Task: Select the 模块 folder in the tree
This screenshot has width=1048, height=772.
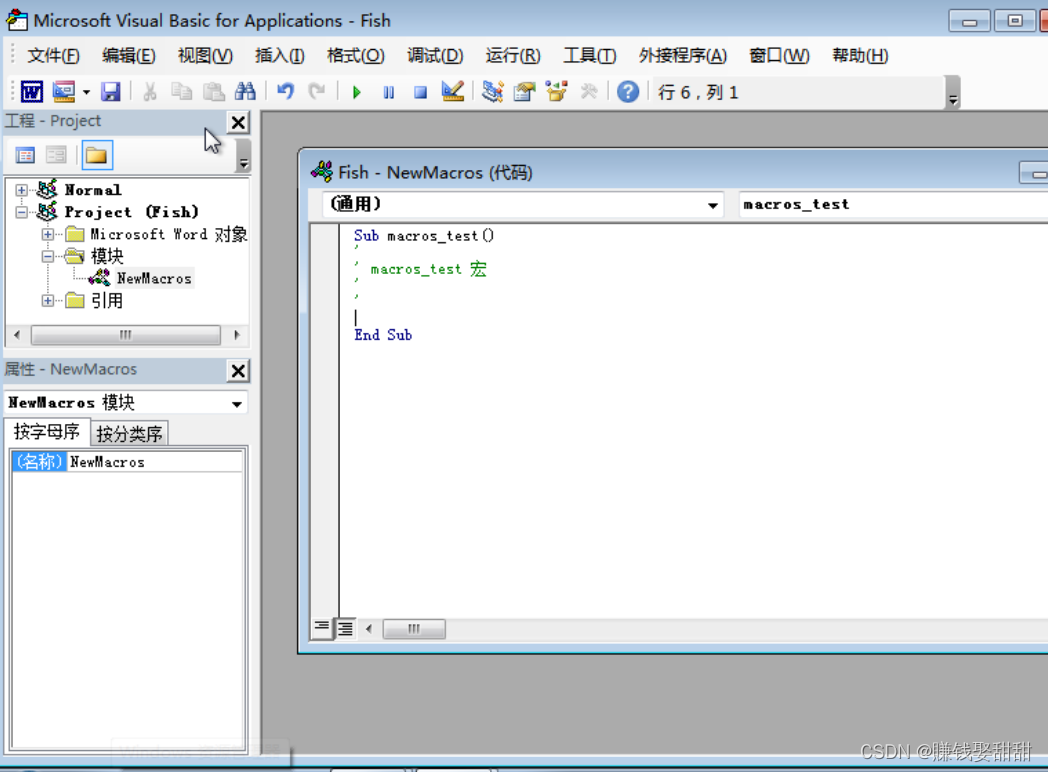Action: pos(107,257)
